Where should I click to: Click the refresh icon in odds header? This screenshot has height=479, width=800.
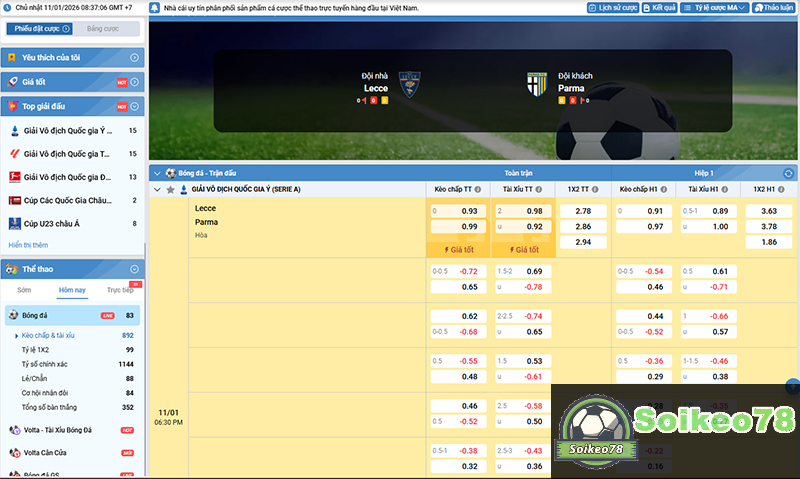pyautogui.click(x=788, y=173)
